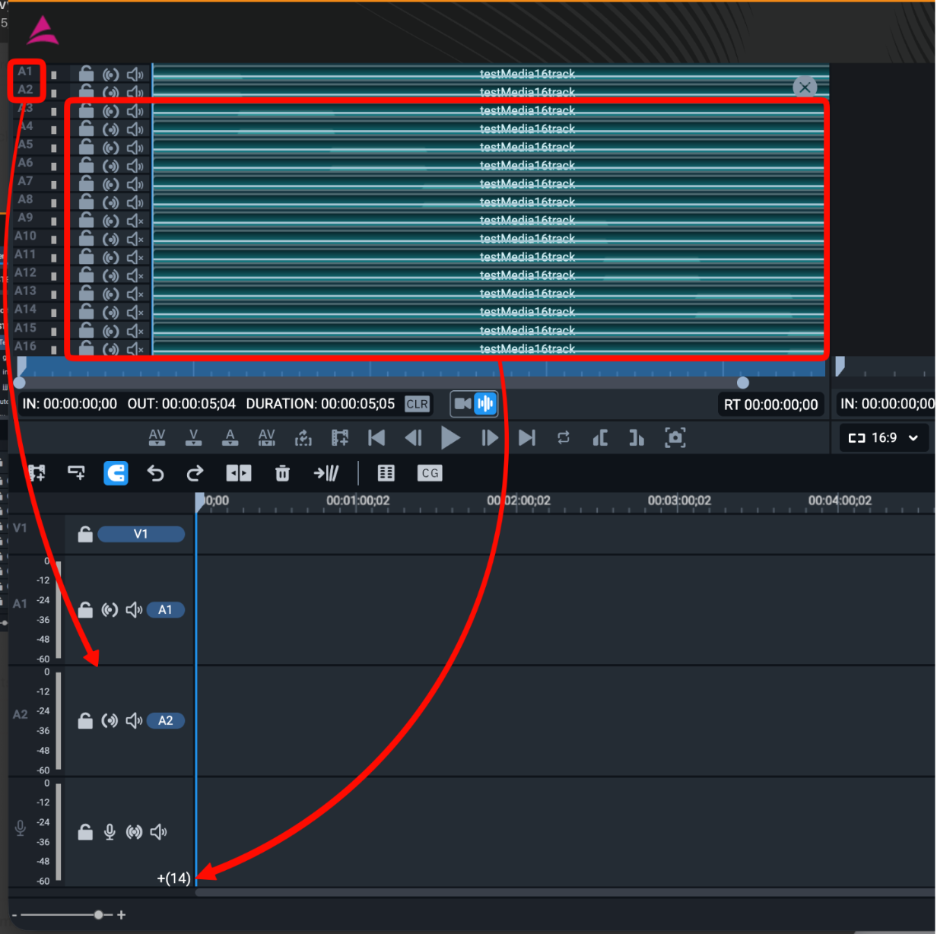Click the A audio-only insert icon
The image size is (936, 934).
pos(230,438)
